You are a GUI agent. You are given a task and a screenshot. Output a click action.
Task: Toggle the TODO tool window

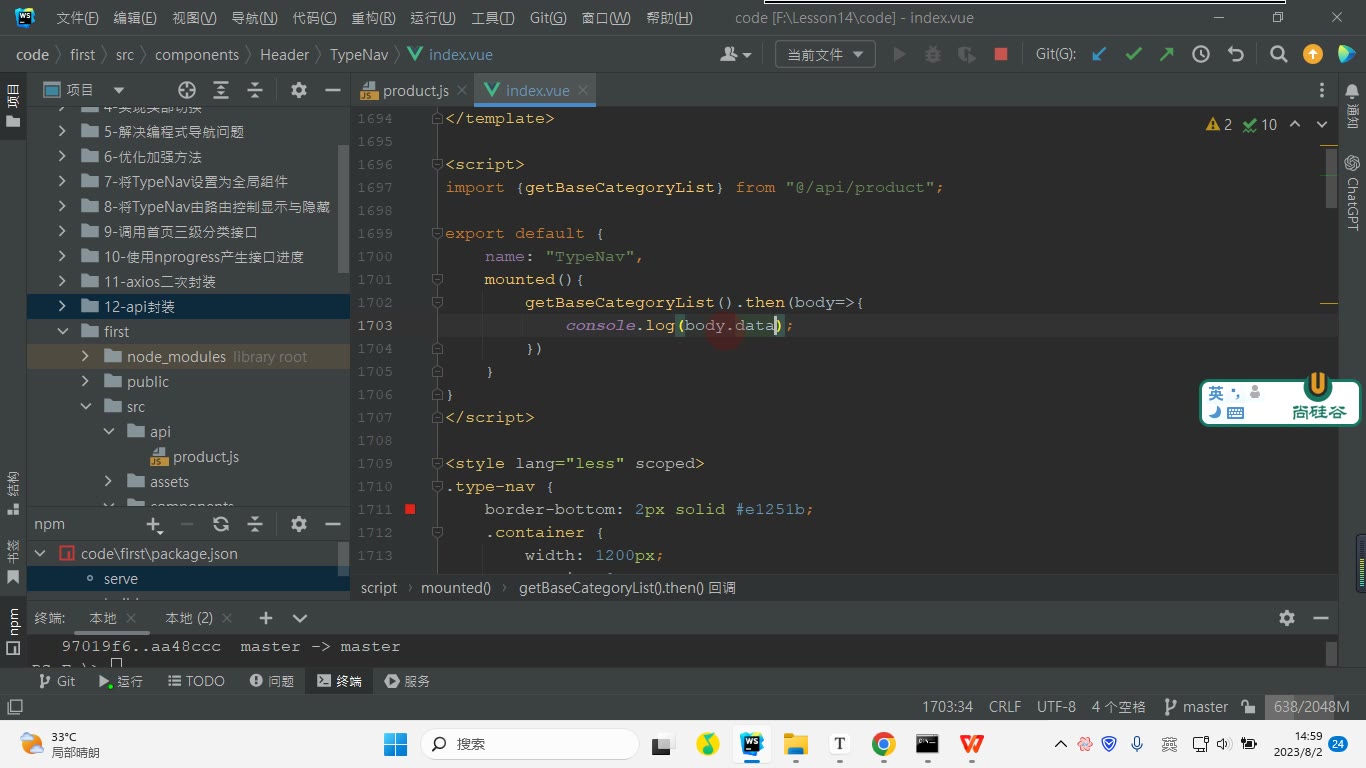coord(195,681)
